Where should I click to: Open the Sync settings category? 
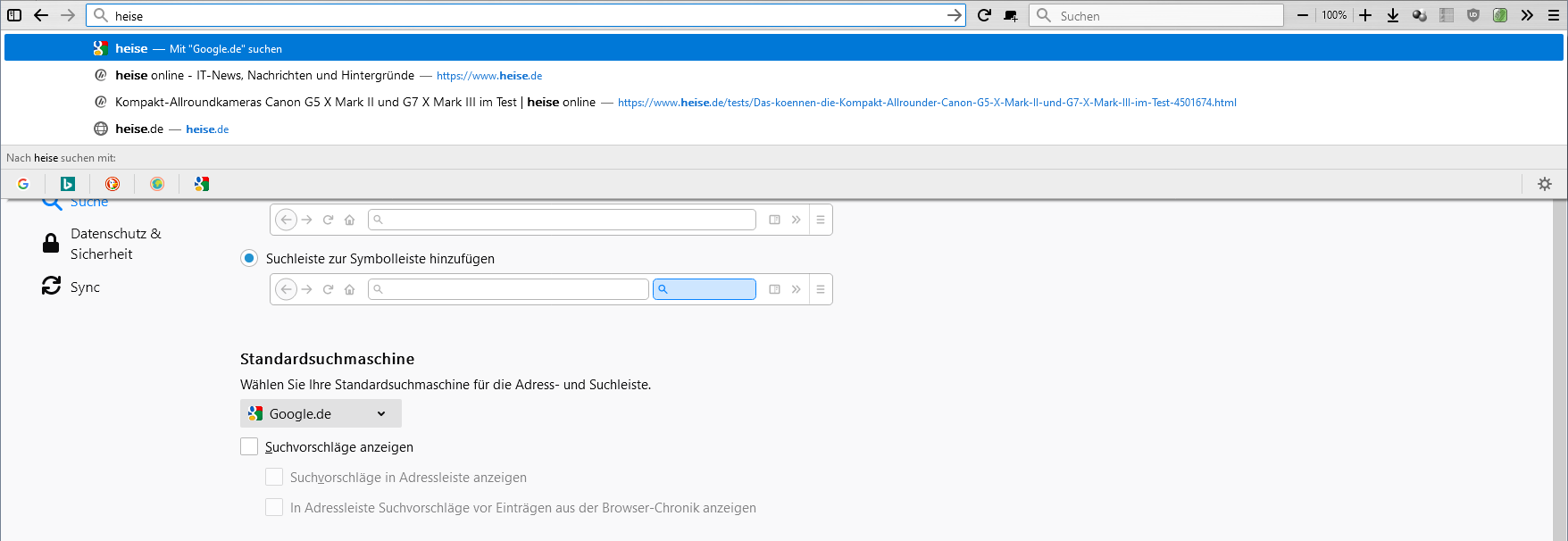(x=71, y=287)
